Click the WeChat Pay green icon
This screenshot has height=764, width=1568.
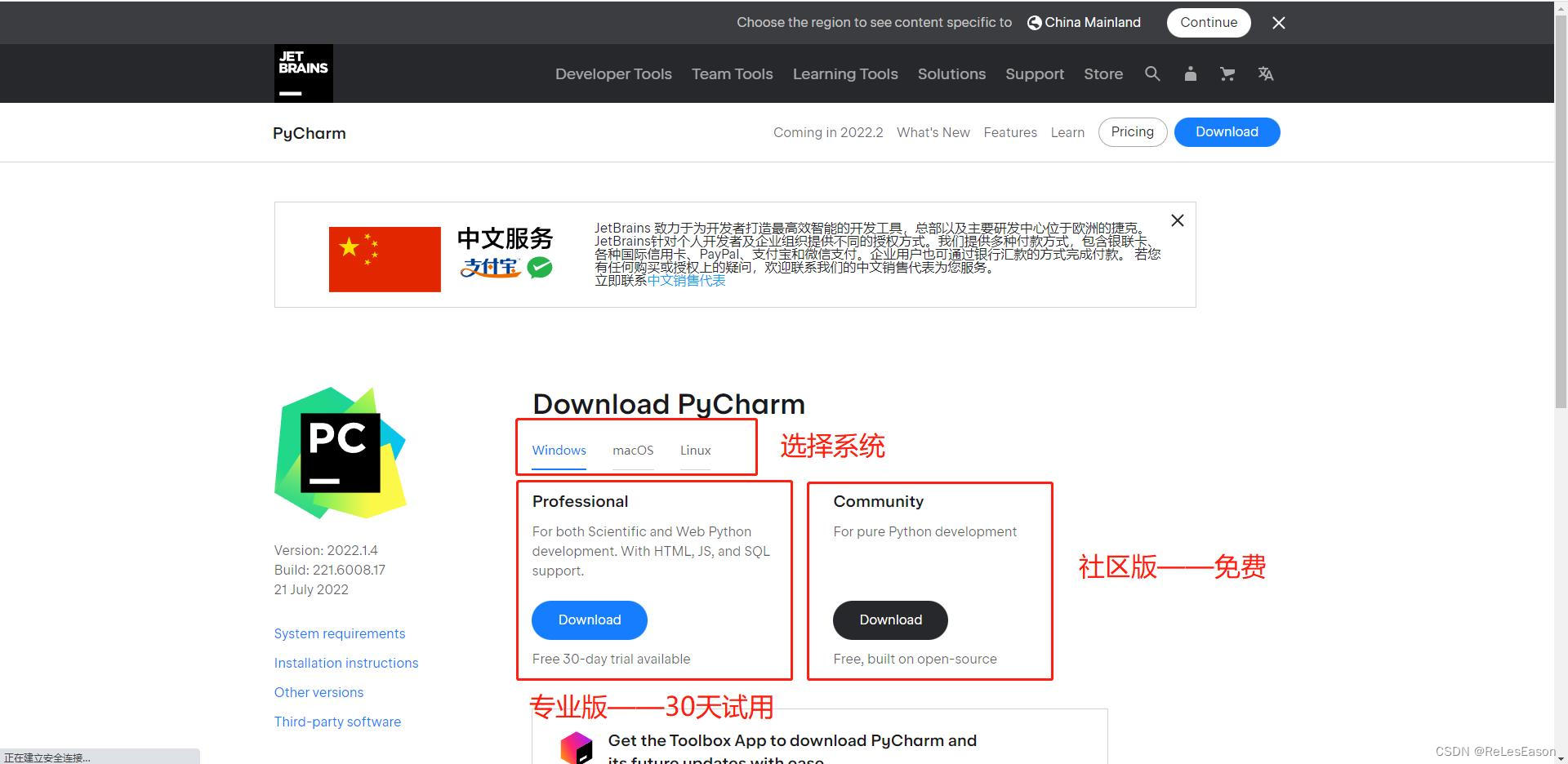tap(540, 267)
